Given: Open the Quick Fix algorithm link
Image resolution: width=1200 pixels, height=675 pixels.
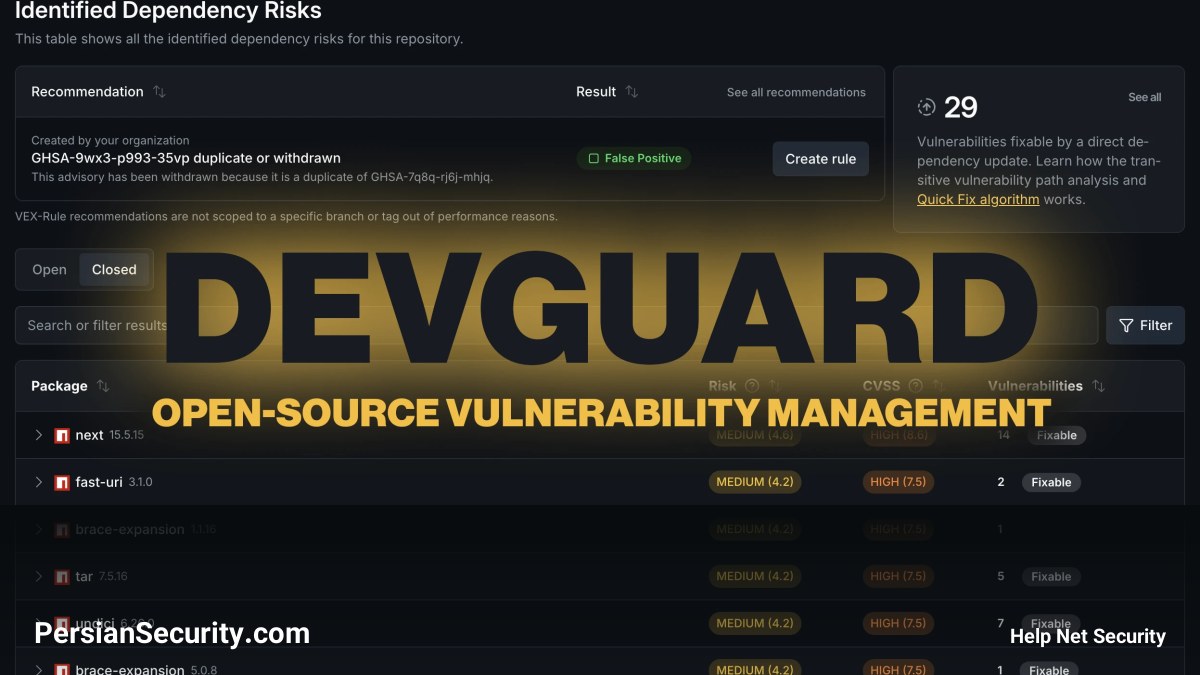Looking at the screenshot, I should click(978, 199).
